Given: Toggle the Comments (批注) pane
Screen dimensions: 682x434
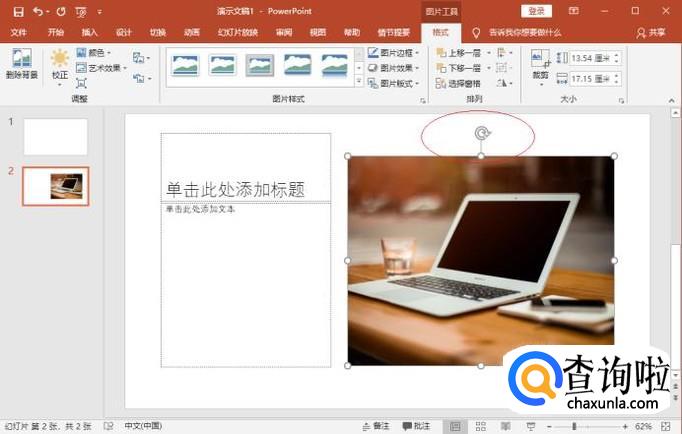Looking at the screenshot, I should [x=416, y=426].
